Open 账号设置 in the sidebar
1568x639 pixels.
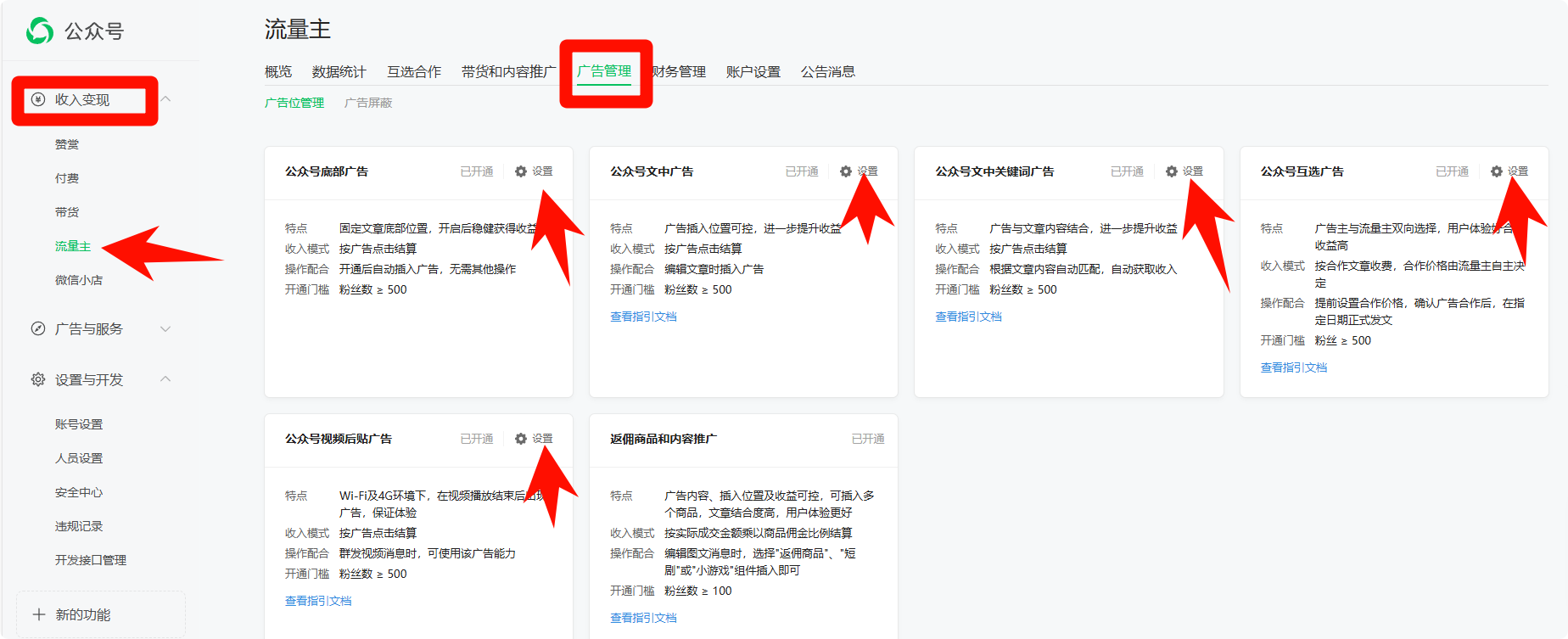coord(79,424)
